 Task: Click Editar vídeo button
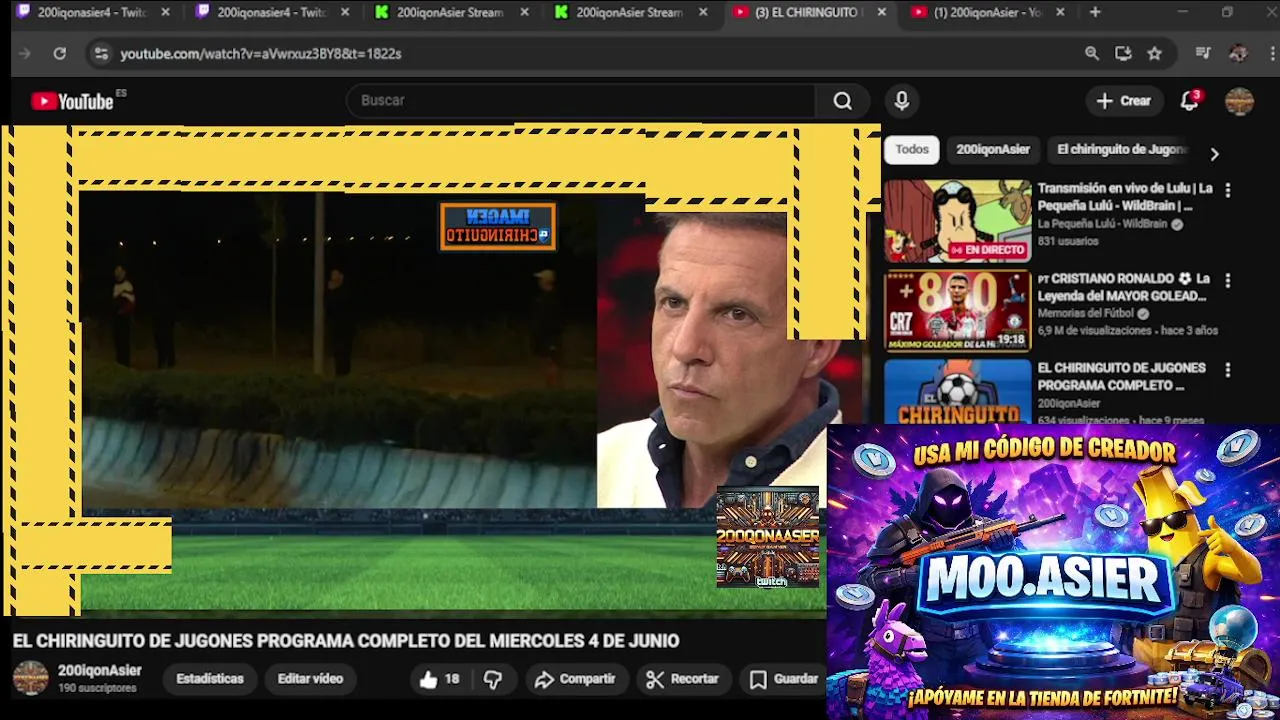[310, 679]
